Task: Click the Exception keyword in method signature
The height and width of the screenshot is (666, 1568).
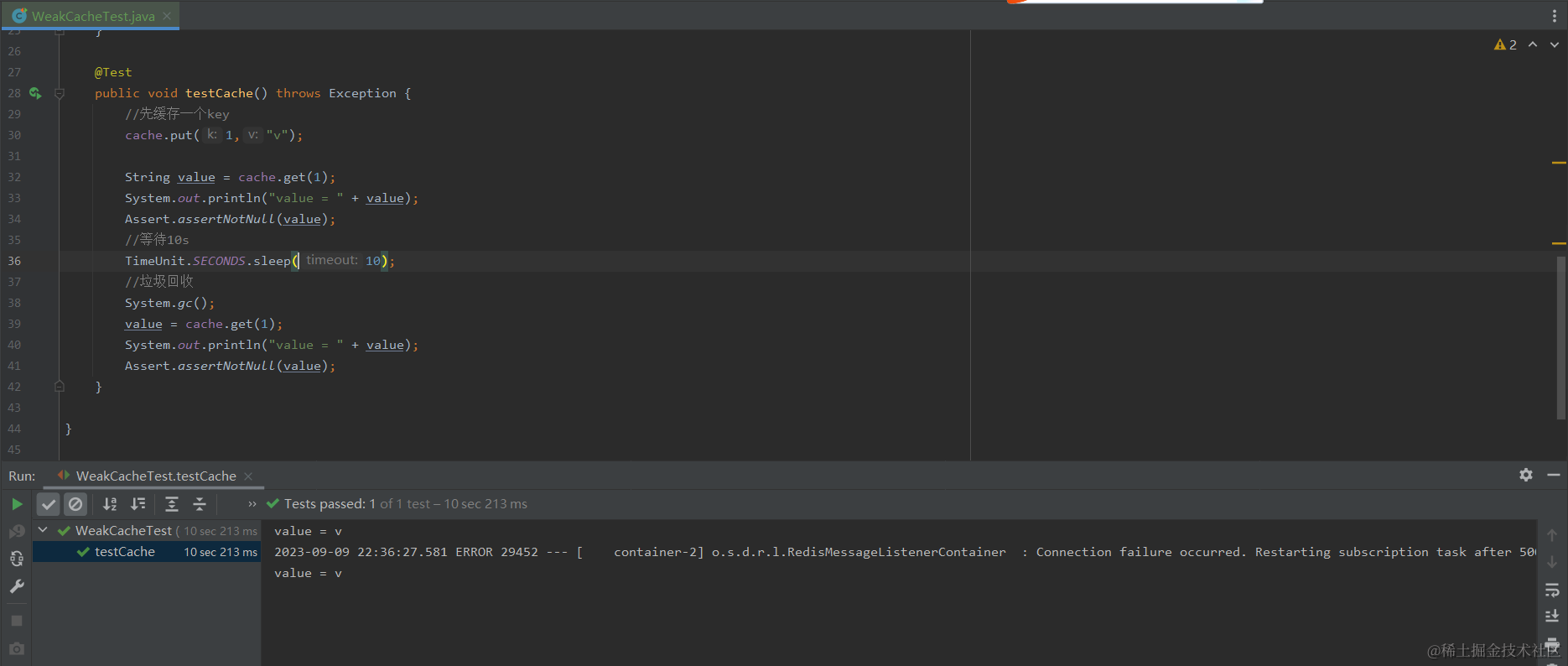Action: coord(362,93)
